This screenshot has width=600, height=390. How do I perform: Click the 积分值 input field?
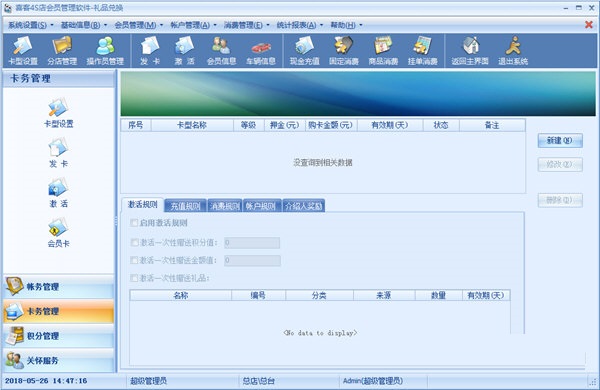[x=252, y=243]
